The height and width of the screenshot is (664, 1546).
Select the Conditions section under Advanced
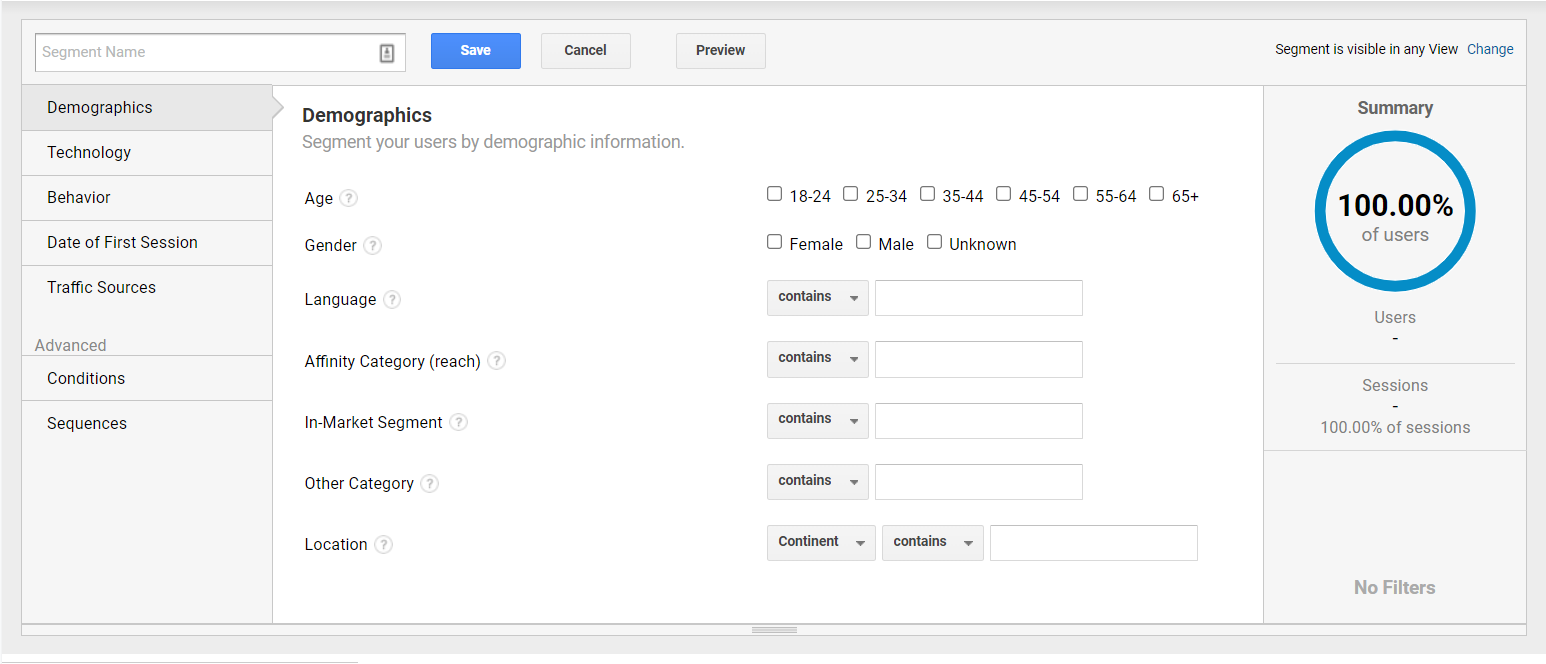point(86,378)
